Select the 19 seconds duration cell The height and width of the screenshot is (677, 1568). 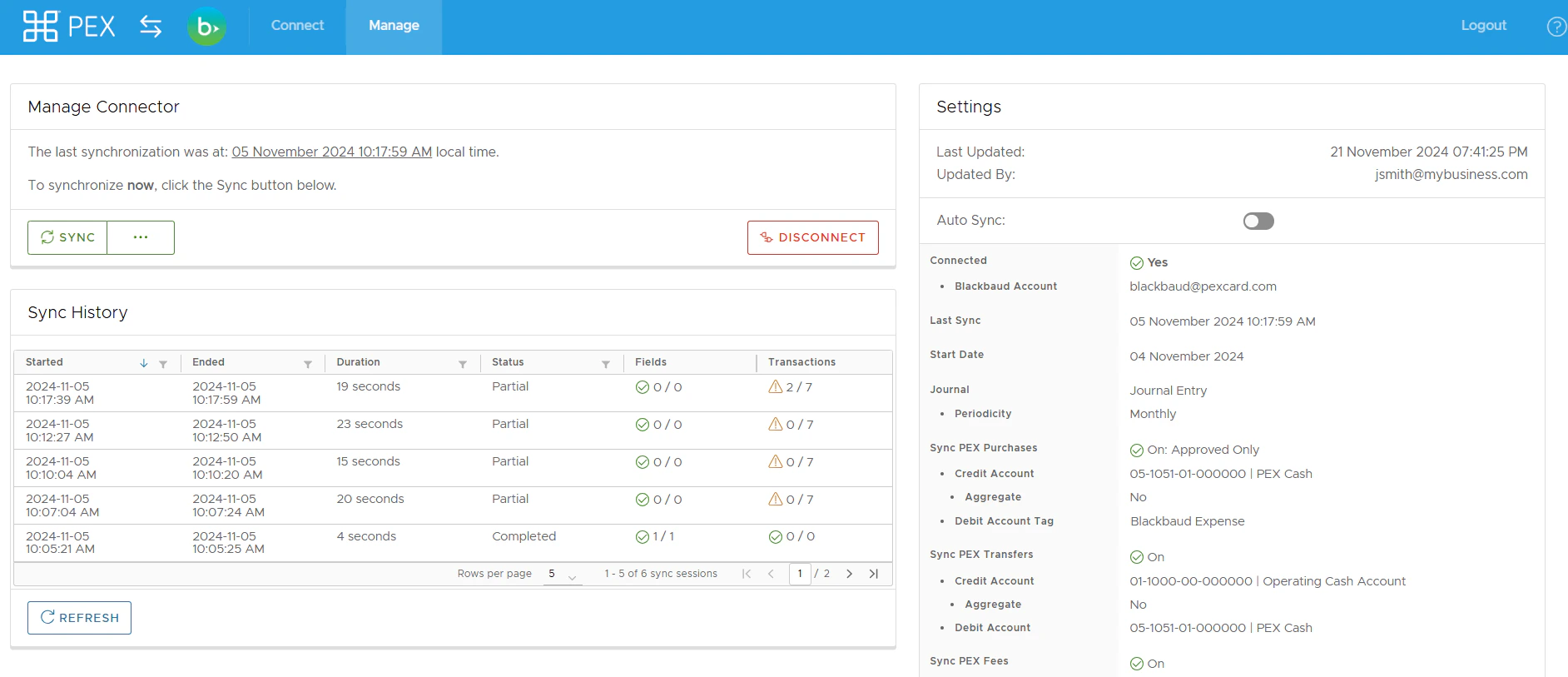click(368, 386)
